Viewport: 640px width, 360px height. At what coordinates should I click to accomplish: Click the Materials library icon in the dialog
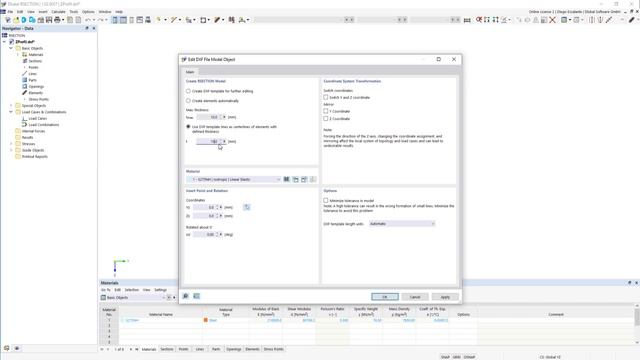pos(287,180)
